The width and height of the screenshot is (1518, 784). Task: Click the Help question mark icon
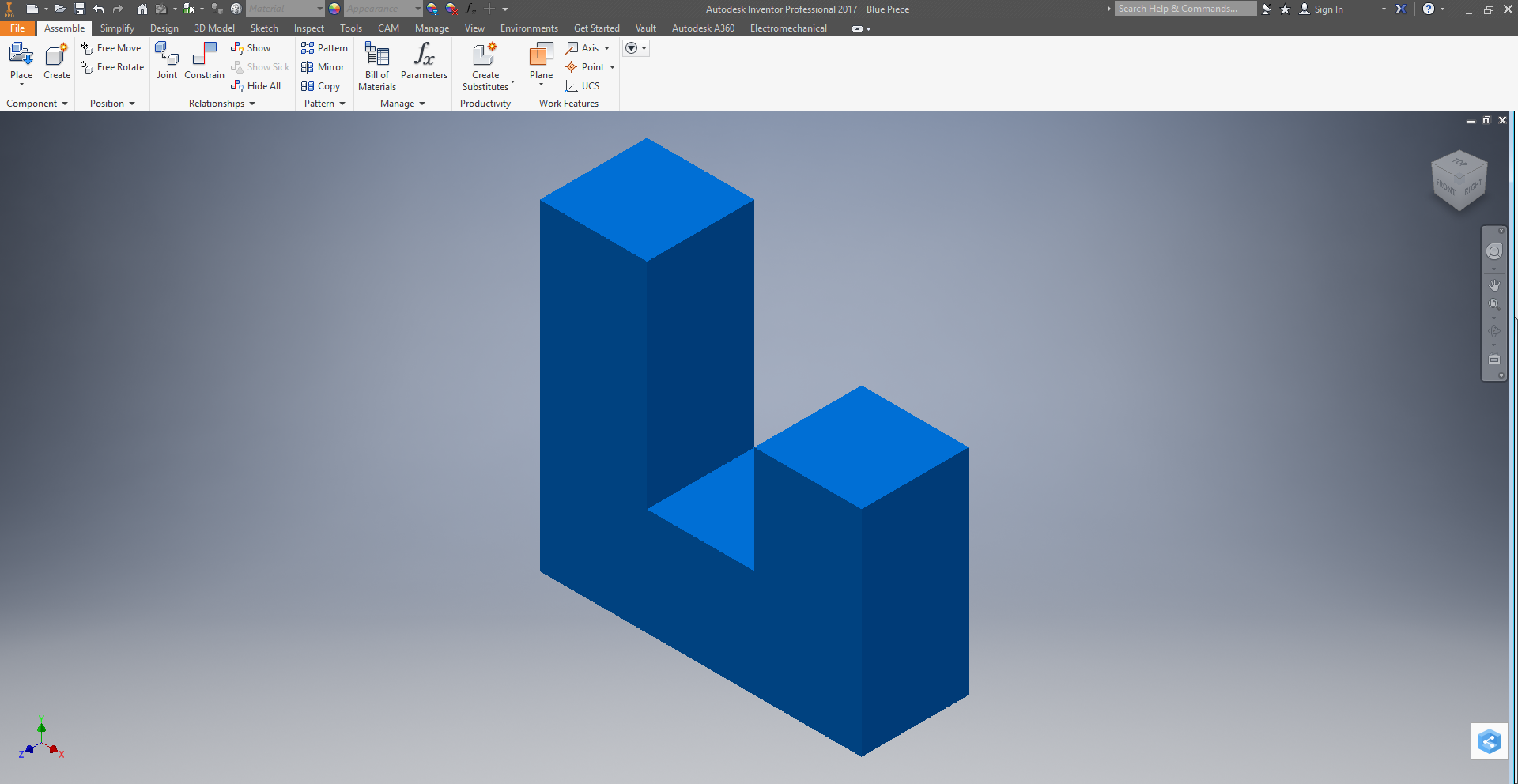point(1429,9)
